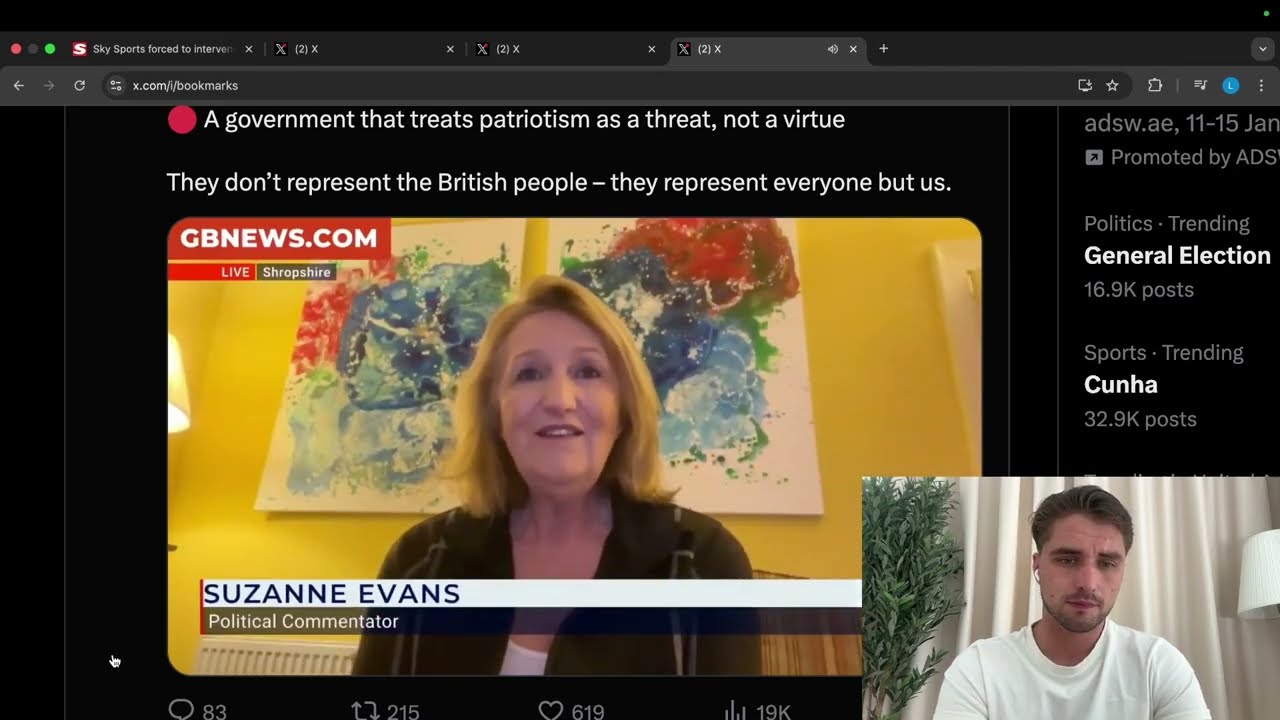Click the 'Sports · Trending' label
Viewport: 1280px width, 720px height.
tap(1164, 353)
